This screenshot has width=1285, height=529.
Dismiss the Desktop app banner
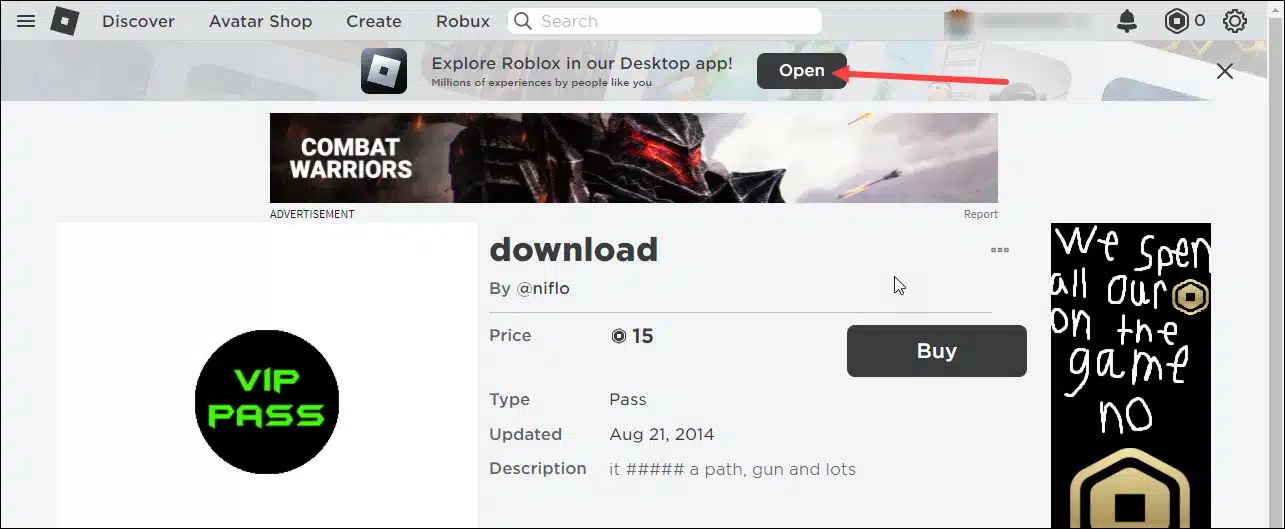point(1224,71)
